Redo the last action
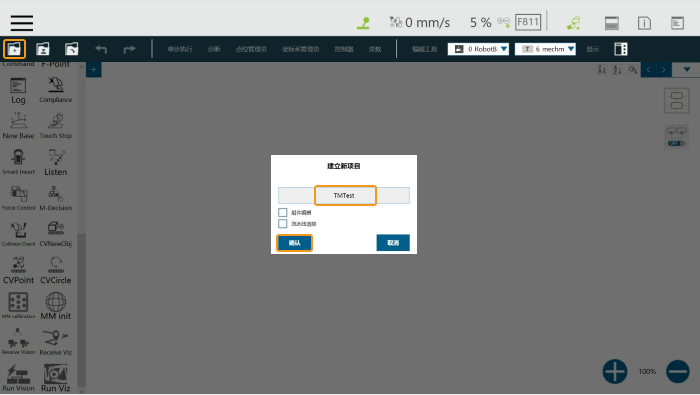700x395 pixels. click(129, 49)
